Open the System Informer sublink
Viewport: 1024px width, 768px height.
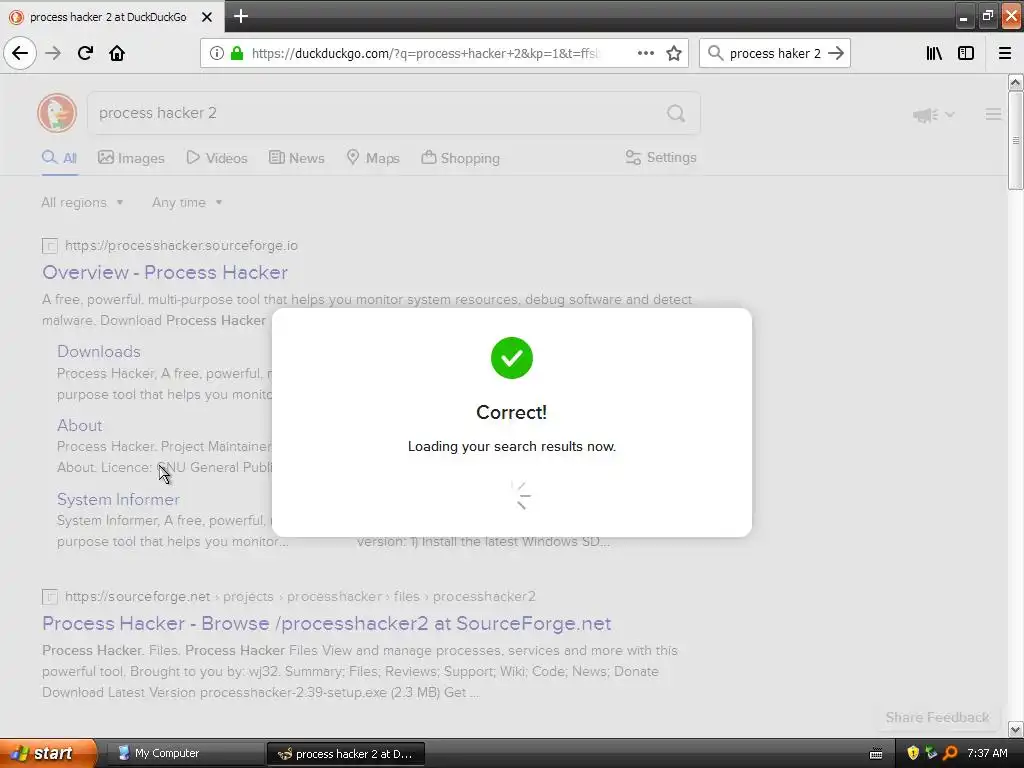coord(118,499)
